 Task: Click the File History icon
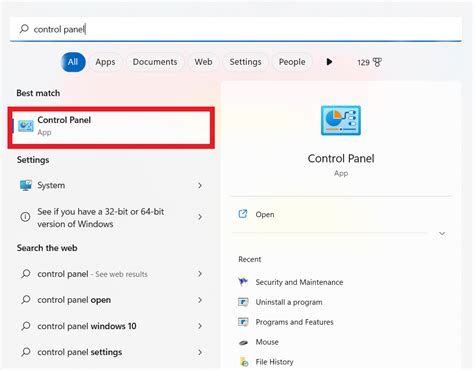click(x=244, y=362)
